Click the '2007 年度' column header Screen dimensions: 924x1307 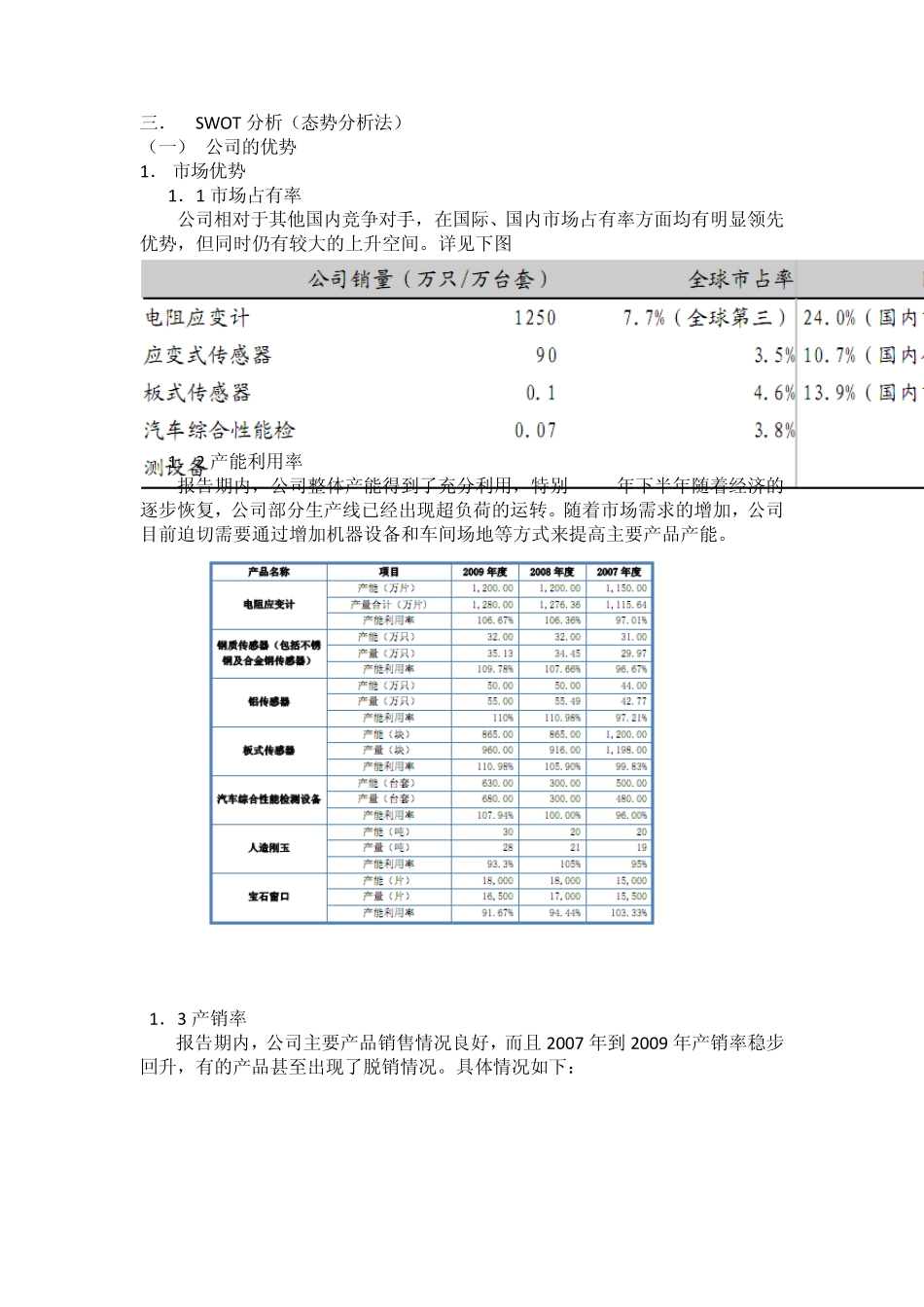[x=619, y=572]
